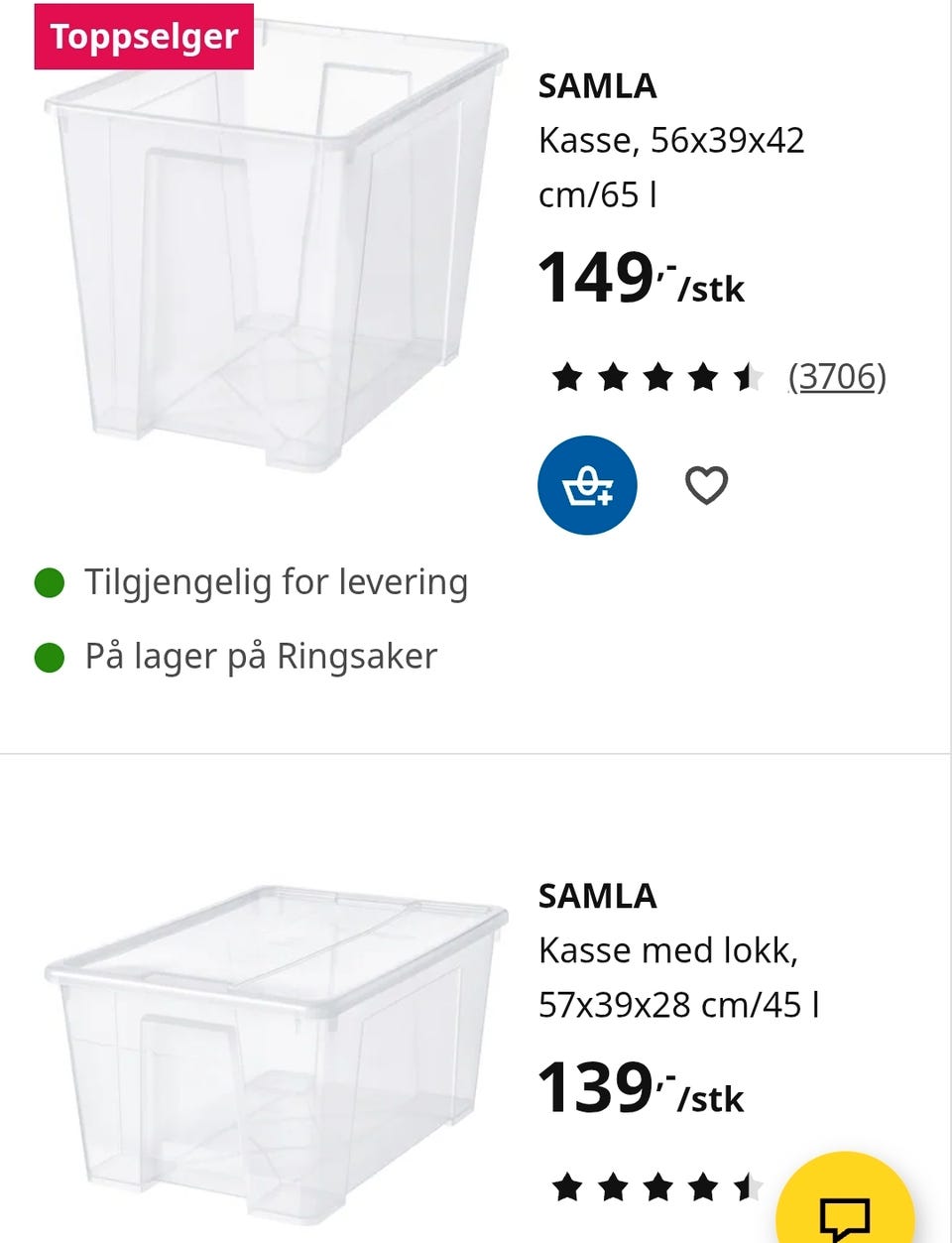
Task: Select the 'Kasse med lokk, 57x39x28 cm/45 l' text
Action: (x=679, y=977)
